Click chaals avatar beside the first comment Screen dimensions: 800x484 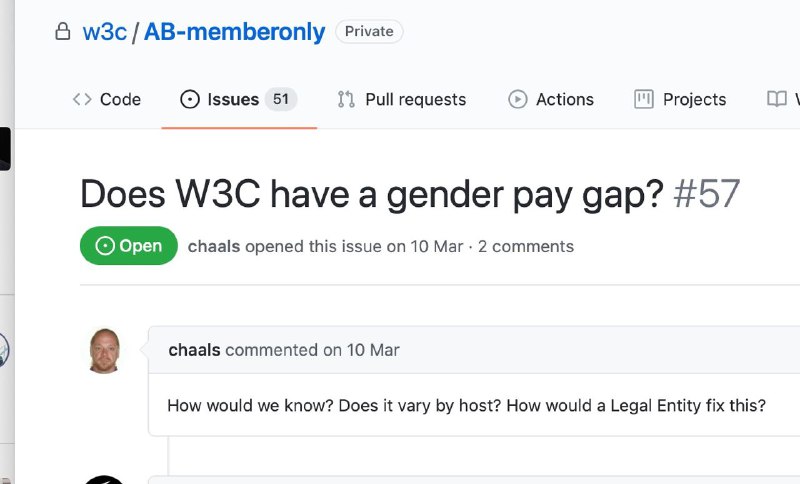coord(105,351)
